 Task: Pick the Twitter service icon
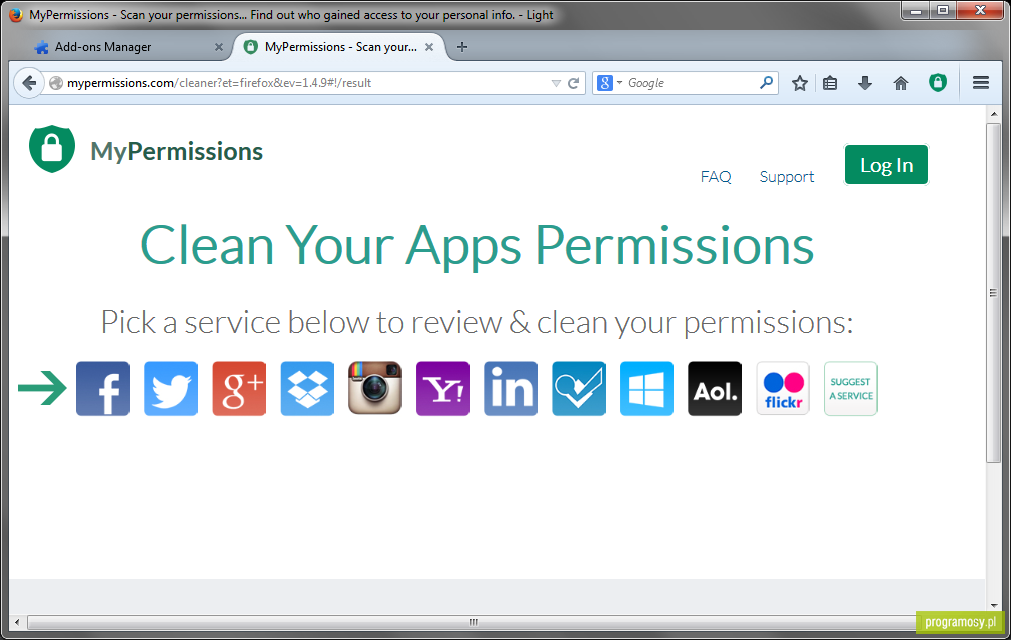coord(171,389)
